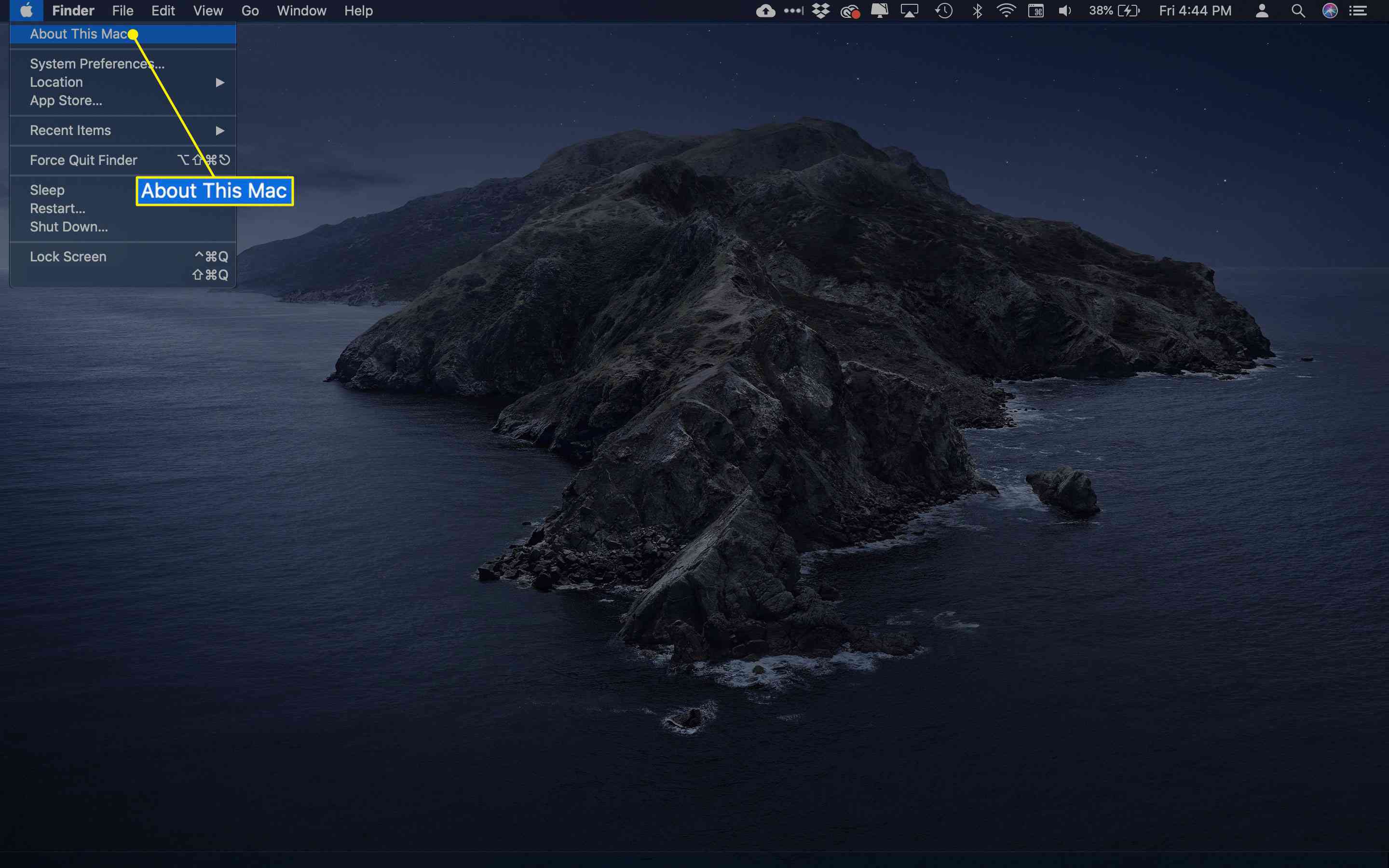
Task: Choose Force Quit Finder
Action: pyautogui.click(x=123, y=160)
